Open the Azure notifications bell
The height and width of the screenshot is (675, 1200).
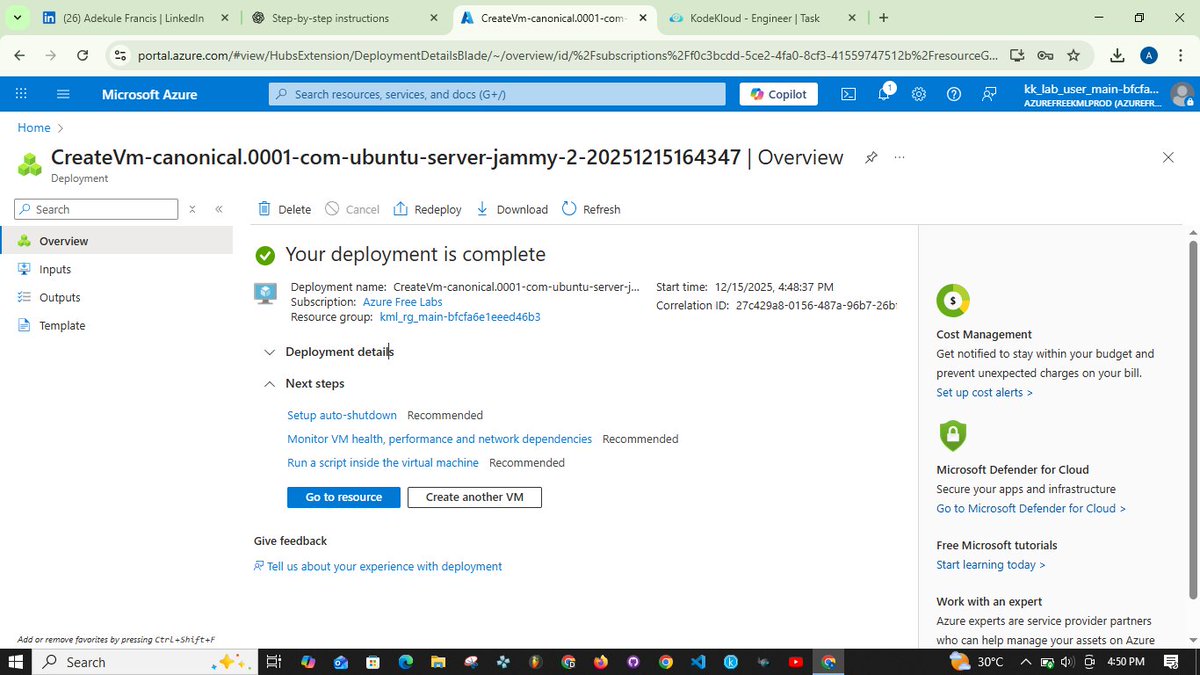click(885, 94)
